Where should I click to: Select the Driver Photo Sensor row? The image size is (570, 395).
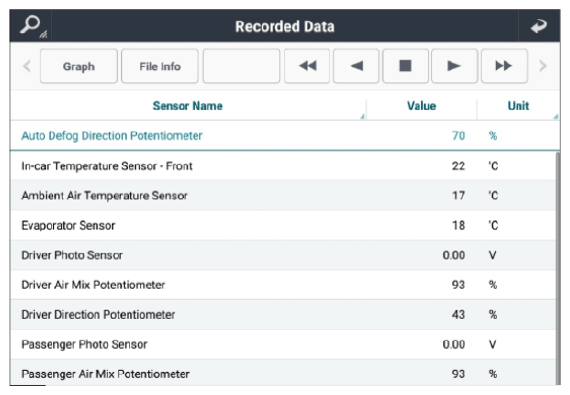pos(283,255)
